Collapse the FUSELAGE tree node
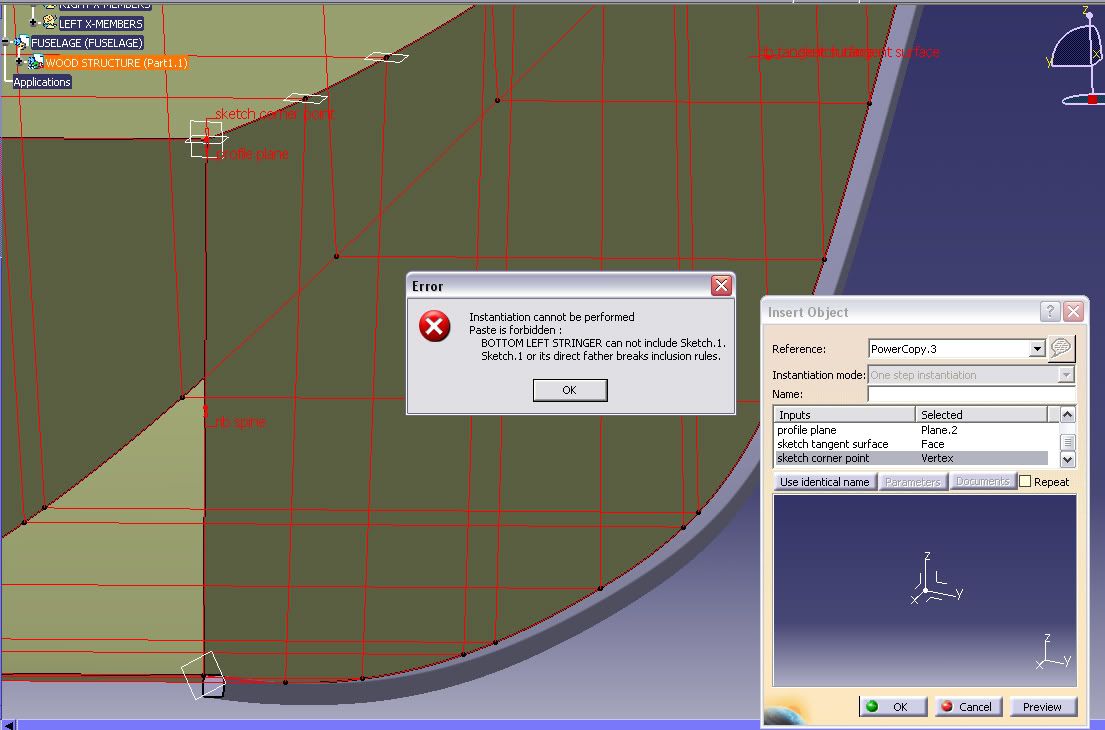The height and width of the screenshot is (730, 1105). click(x=5, y=42)
